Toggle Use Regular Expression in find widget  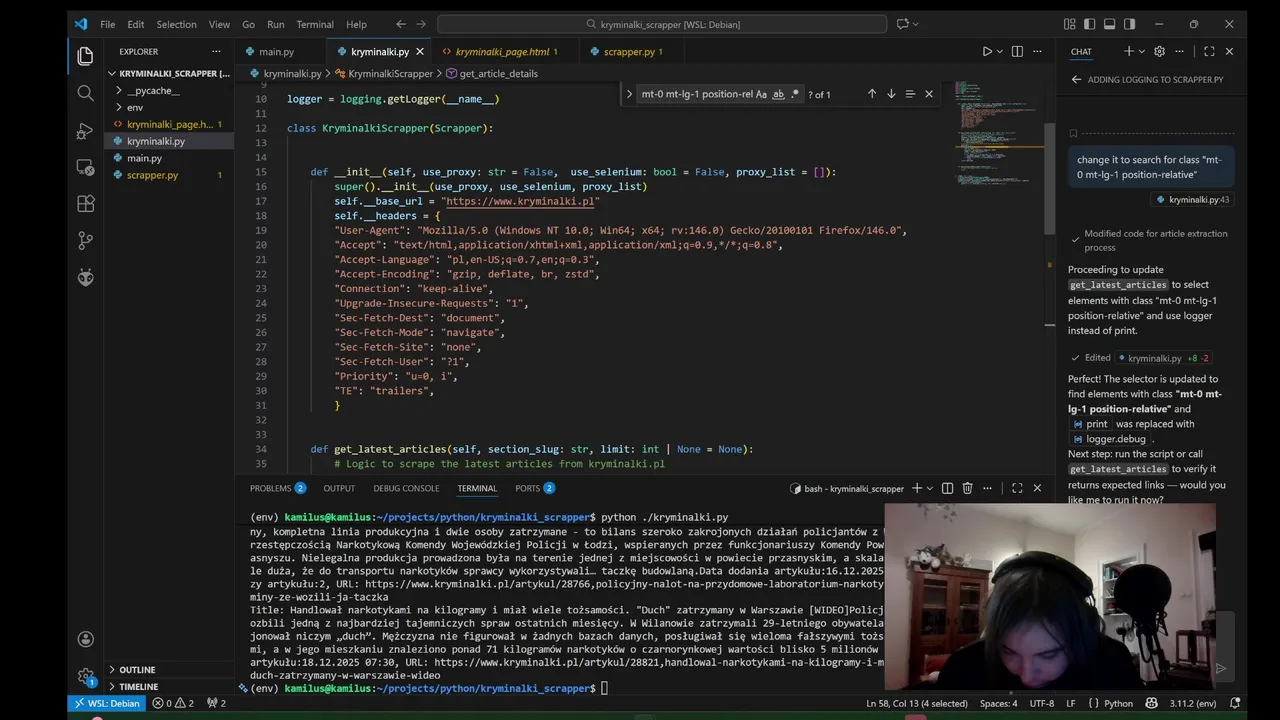[x=795, y=94]
